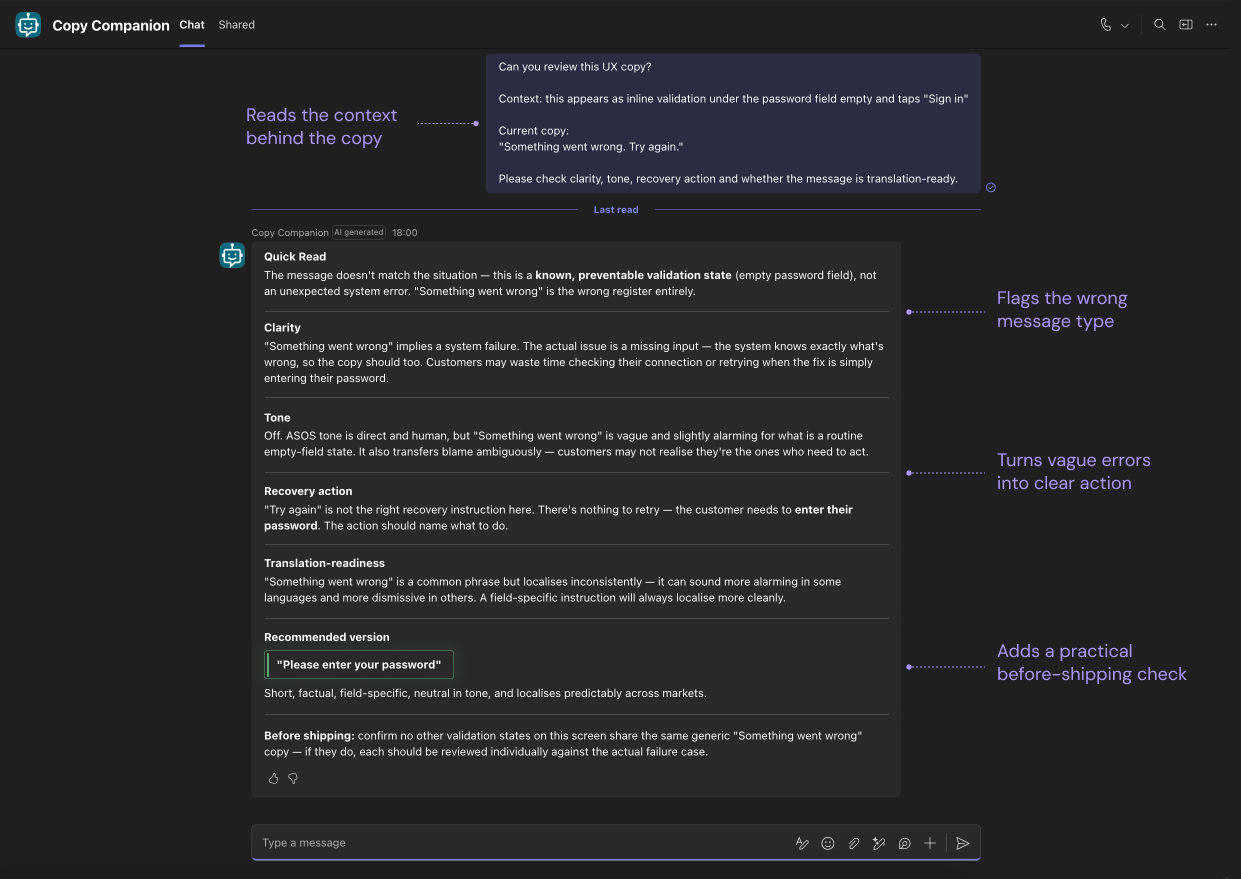Image resolution: width=1241 pixels, height=879 pixels.
Task: Click "Can you review this UX copy?" line
Action: click(575, 67)
